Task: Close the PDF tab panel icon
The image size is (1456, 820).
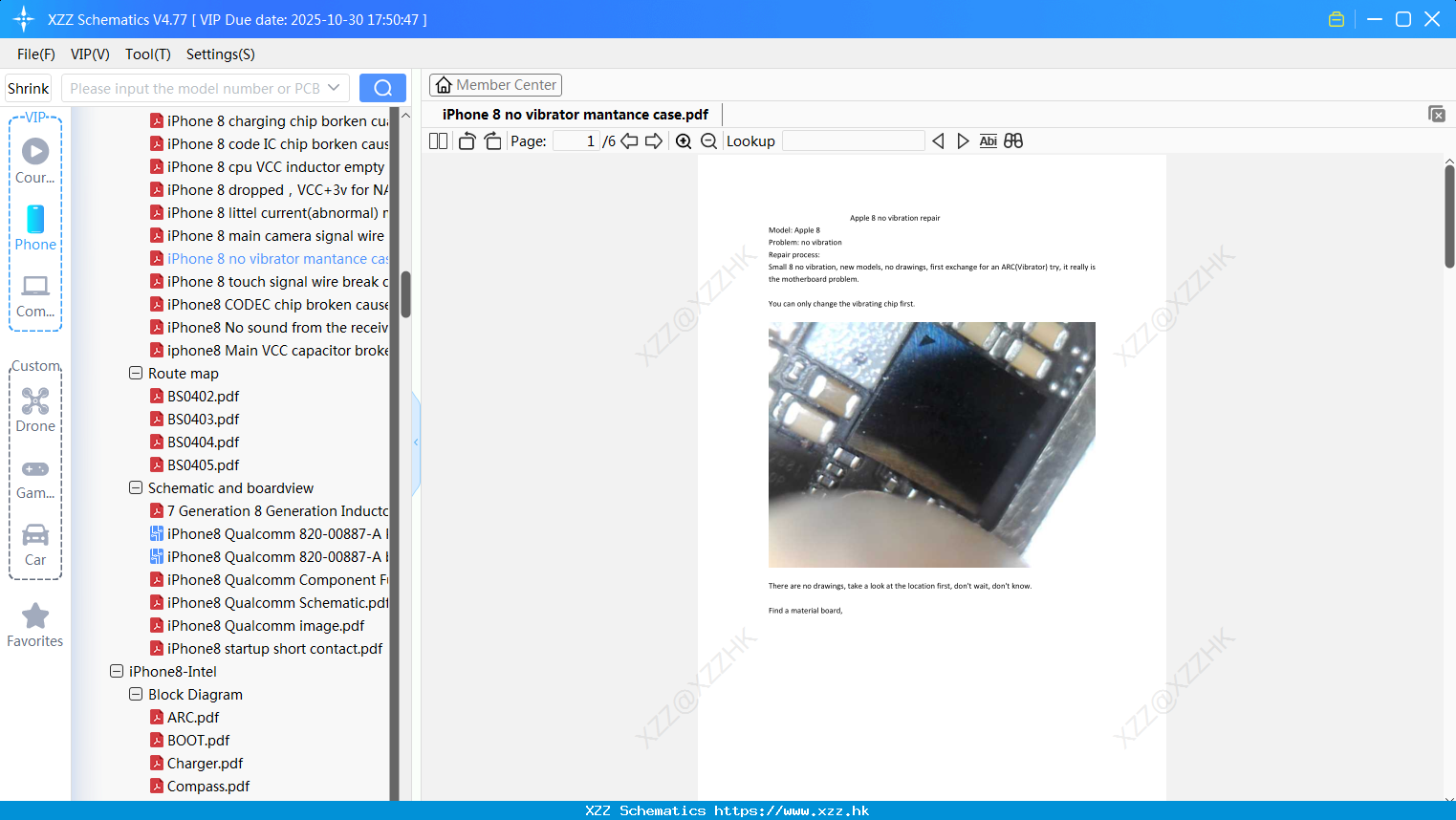Action: (x=1436, y=114)
